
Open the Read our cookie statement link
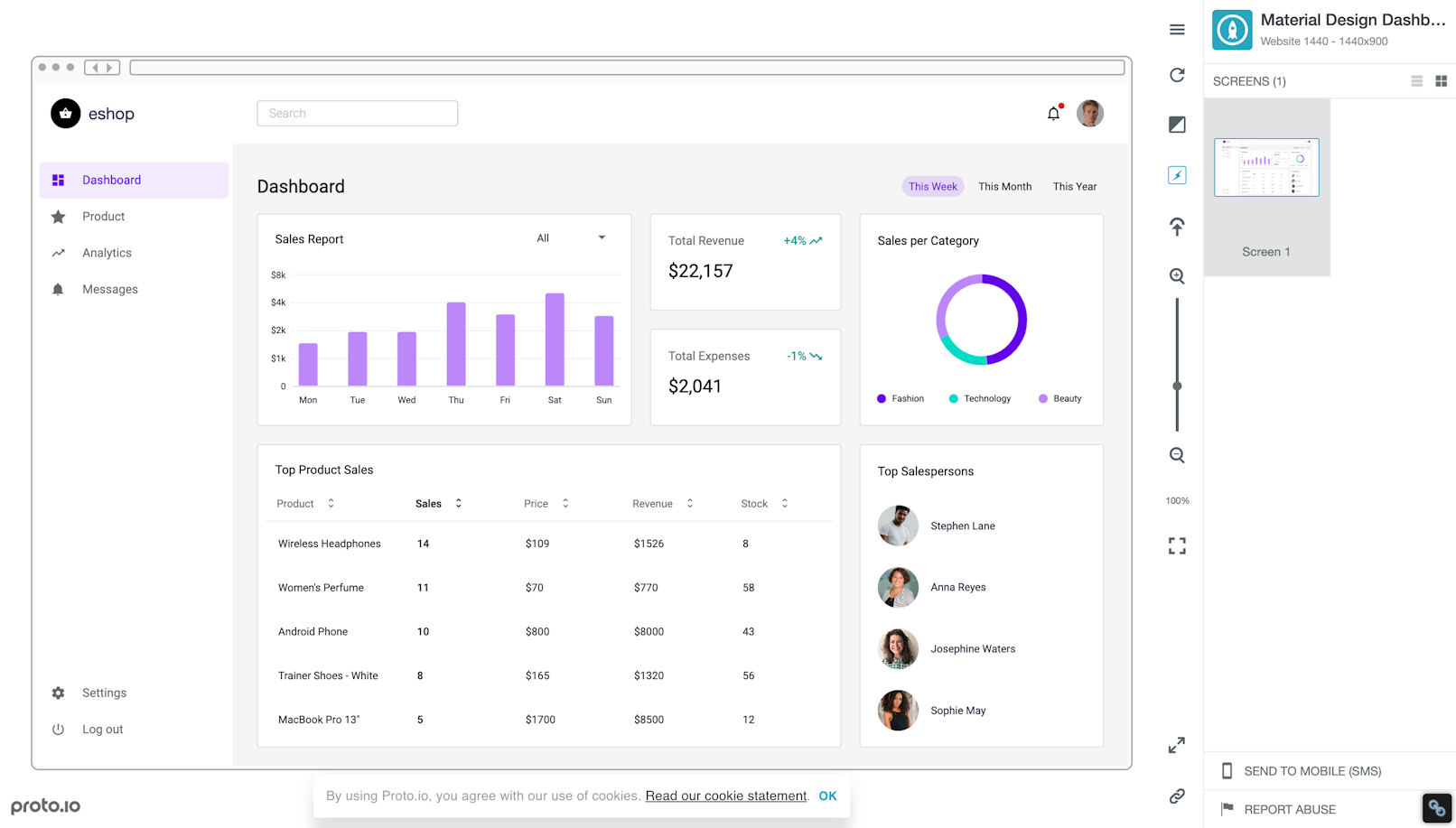(x=725, y=795)
